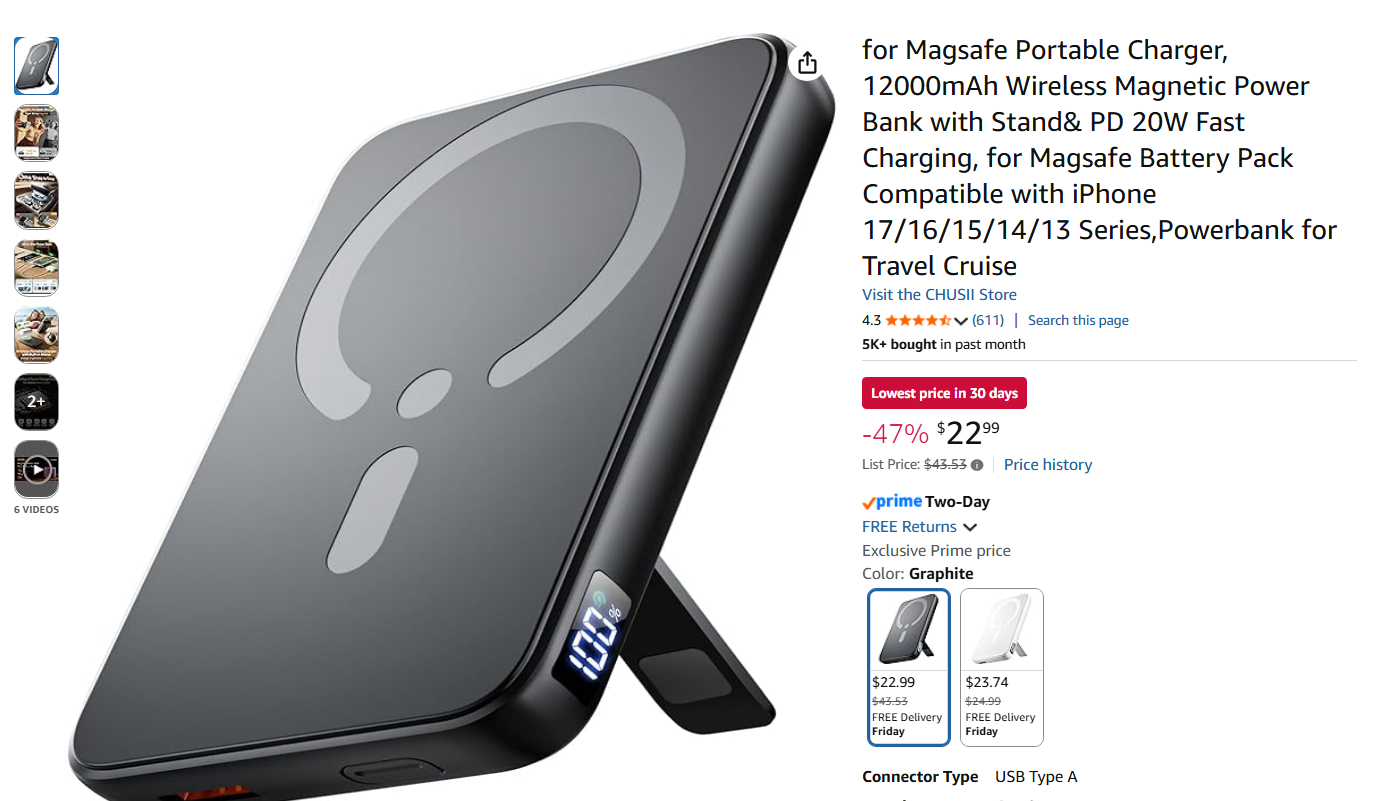This screenshot has height=801, width=1374.
Task: Select the first product image thumbnail
Action: pyautogui.click(x=36, y=66)
